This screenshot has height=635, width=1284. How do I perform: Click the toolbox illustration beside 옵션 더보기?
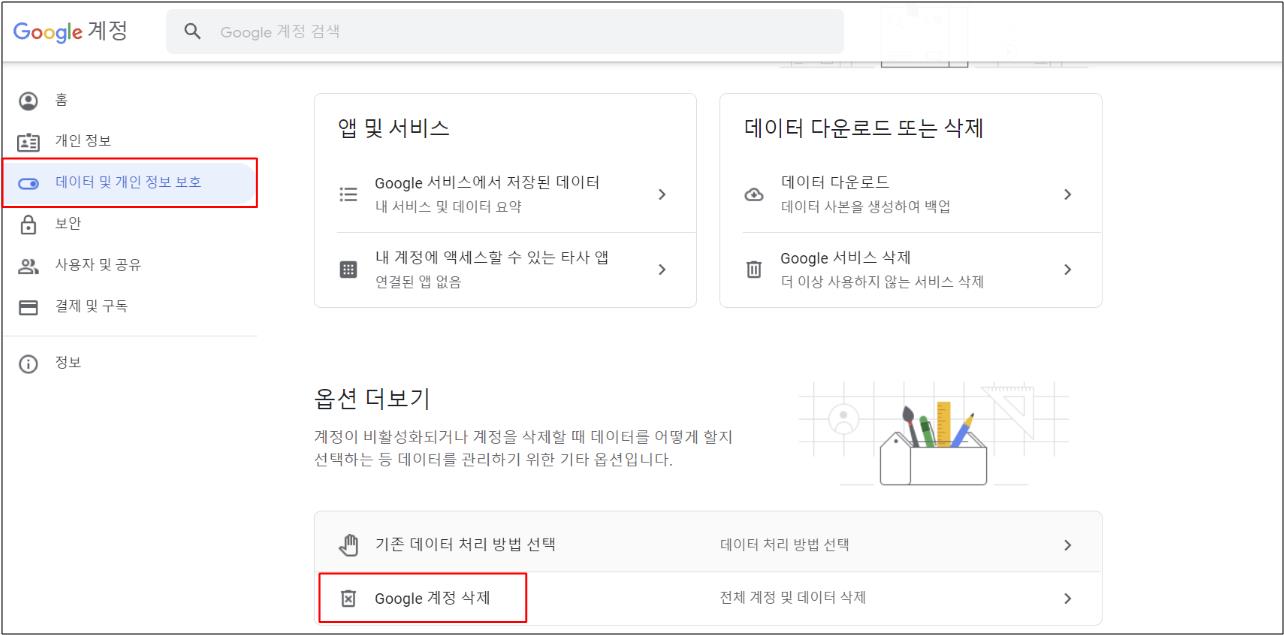pos(932,434)
